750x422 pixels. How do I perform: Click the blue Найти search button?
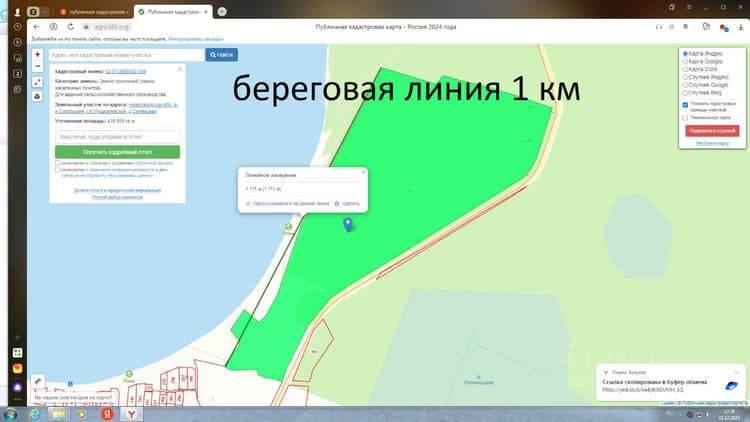pyautogui.click(x=221, y=55)
